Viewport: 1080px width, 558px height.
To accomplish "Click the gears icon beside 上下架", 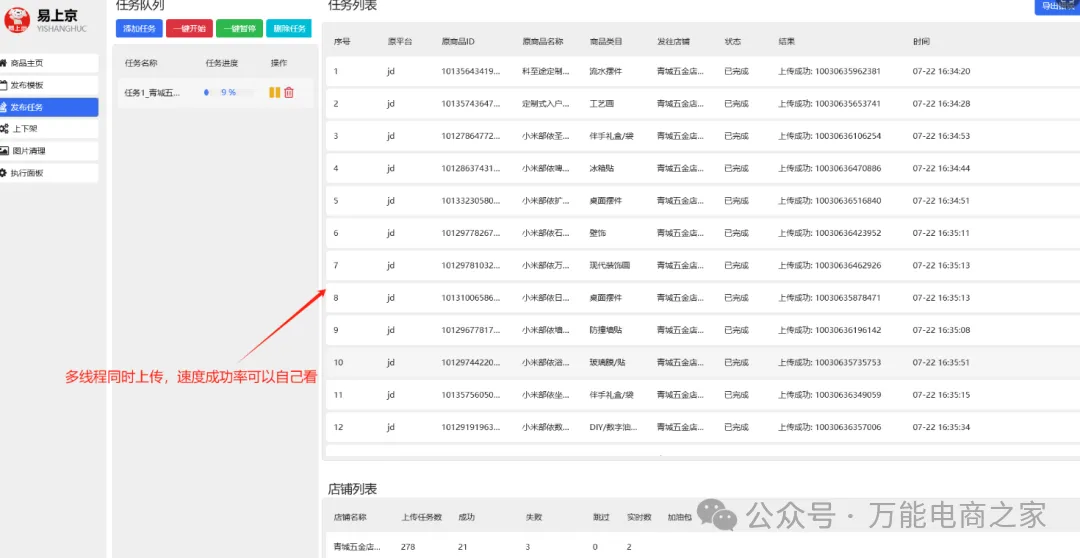I will 5,129.
